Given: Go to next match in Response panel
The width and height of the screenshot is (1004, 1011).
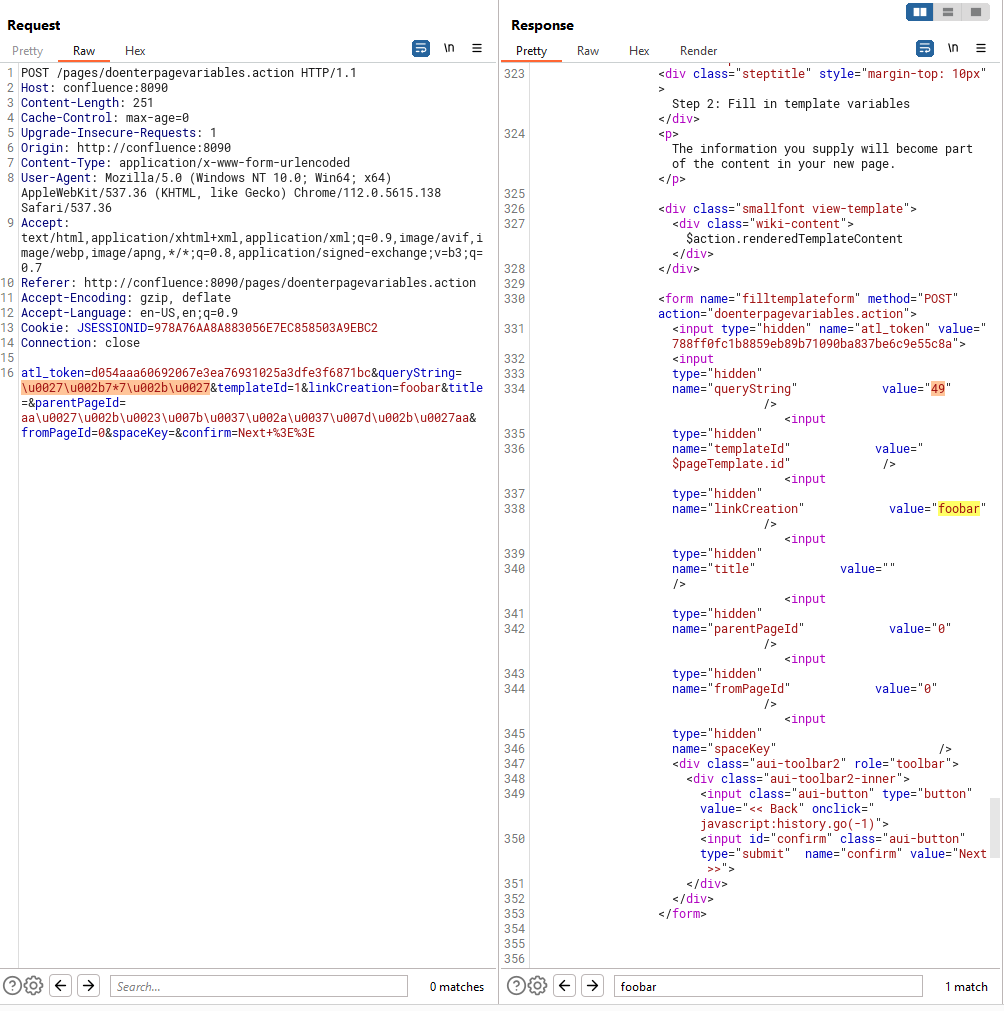Looking at the screenshot, I should (x=593, y=986).
